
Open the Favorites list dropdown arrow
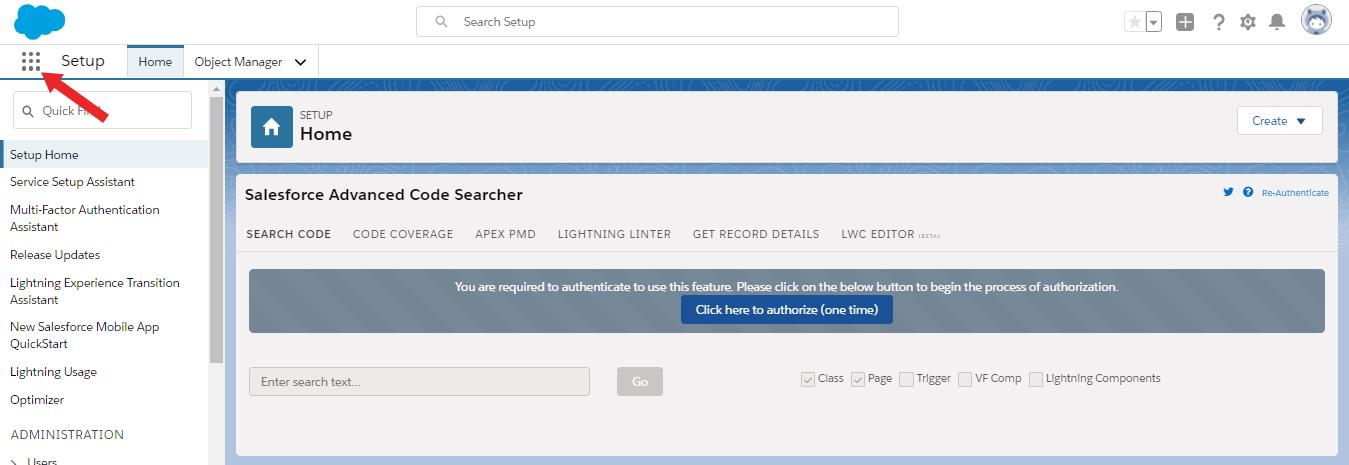click(1154, 22)
